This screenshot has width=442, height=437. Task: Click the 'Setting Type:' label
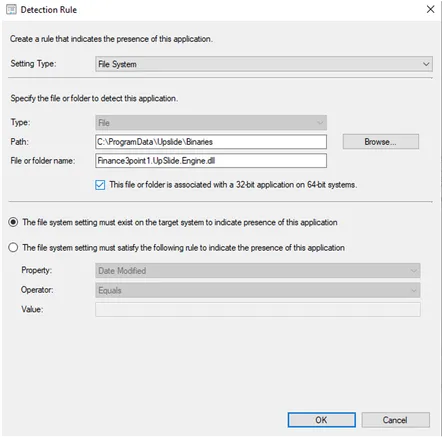33,63
